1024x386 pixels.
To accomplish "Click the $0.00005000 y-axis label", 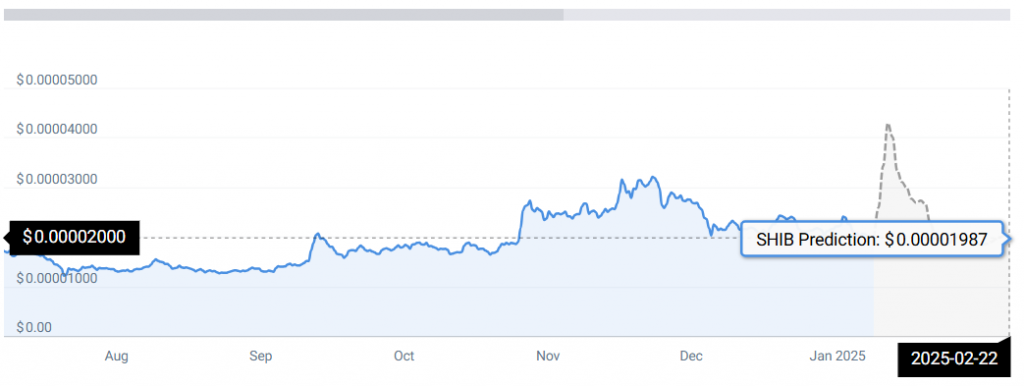I will coord(57,80).
